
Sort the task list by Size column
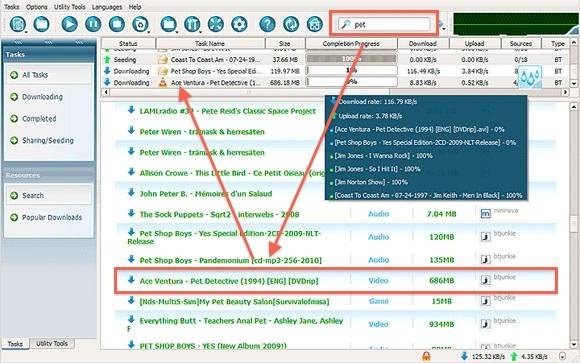pyautogui.click(x=285, y=44)
